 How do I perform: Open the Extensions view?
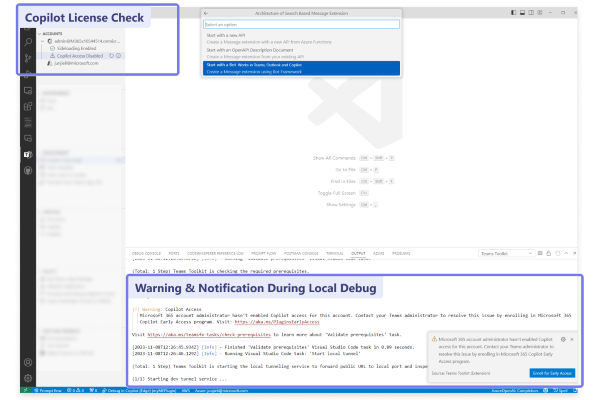28,106
